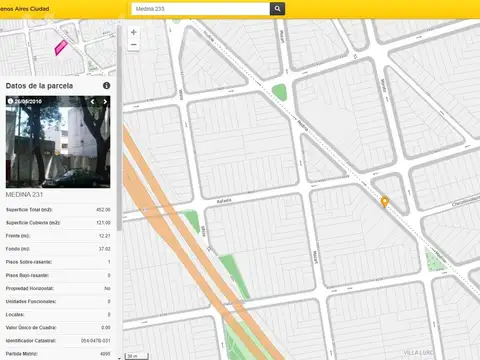Select Valor Único de Cuadra value 0.00
The width and height of the screenshot is (480, 360).
pos(106,328)
